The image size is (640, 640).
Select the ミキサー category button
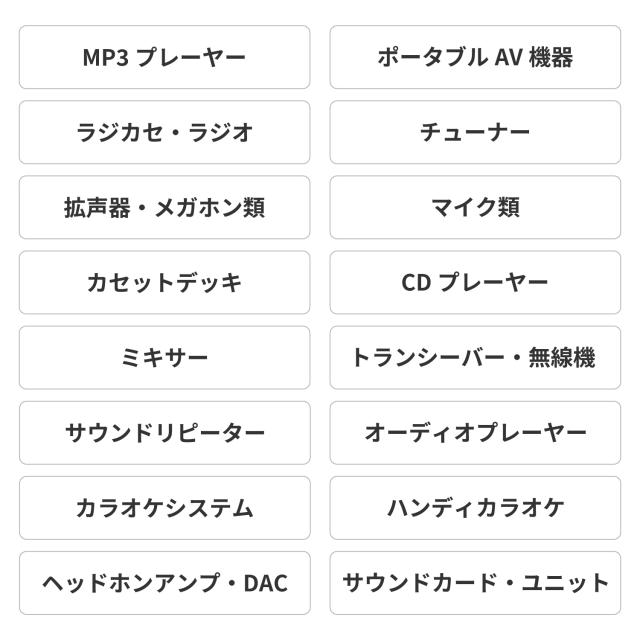pos(164,357)
